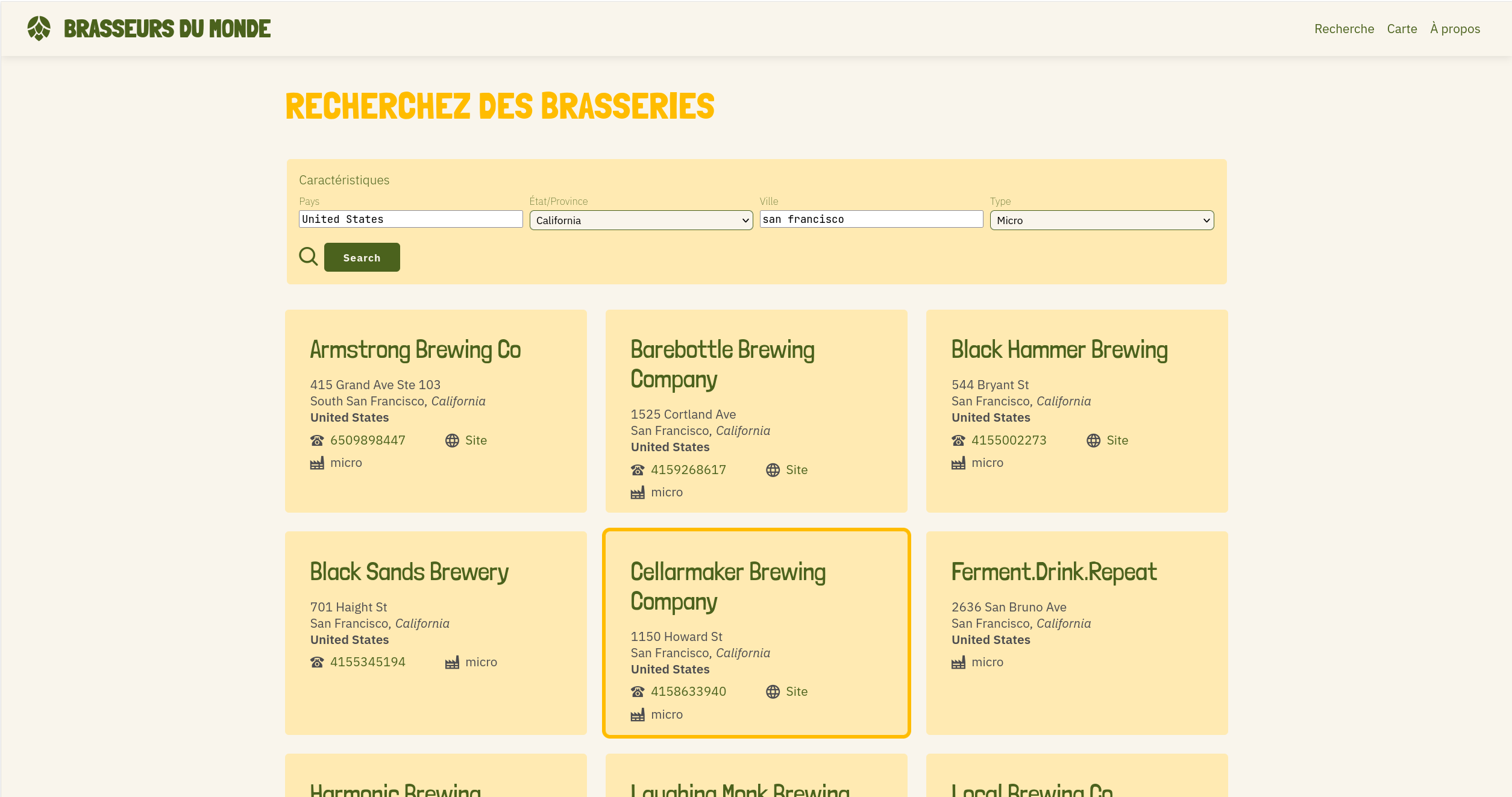Click factory icon on Black Hammer card
The width and height of the screenshot is (1512, 797).
pyautogui.click(x=958, y=463)
